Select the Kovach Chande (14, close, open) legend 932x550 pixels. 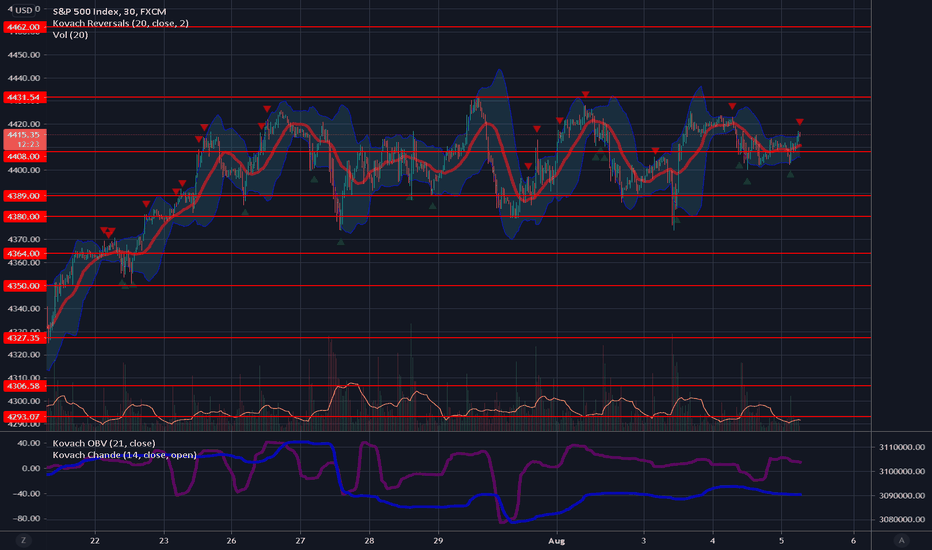pos(124,455)
